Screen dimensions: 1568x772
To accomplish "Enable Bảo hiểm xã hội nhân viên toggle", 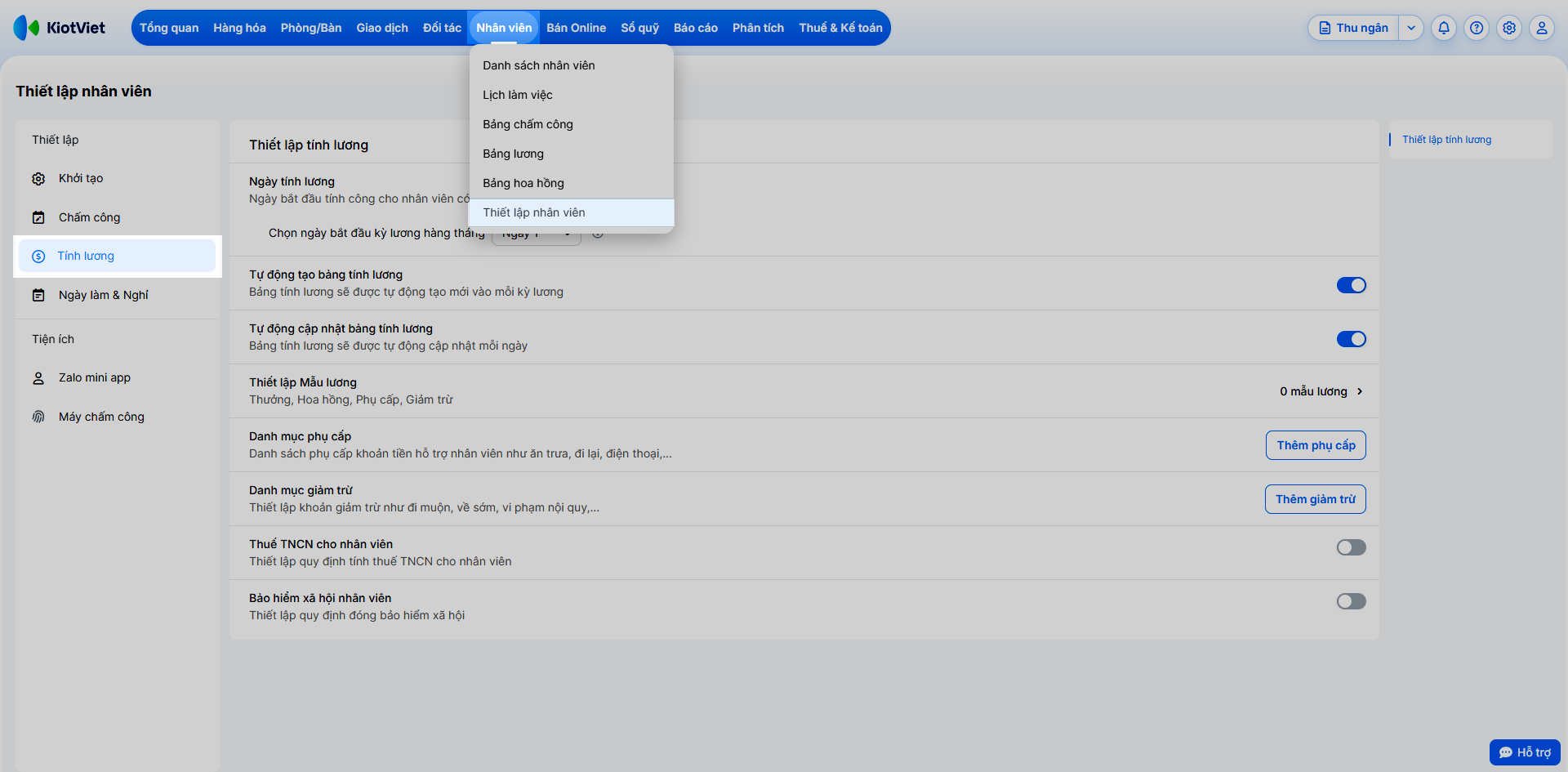I will (x=1352, y=601).
